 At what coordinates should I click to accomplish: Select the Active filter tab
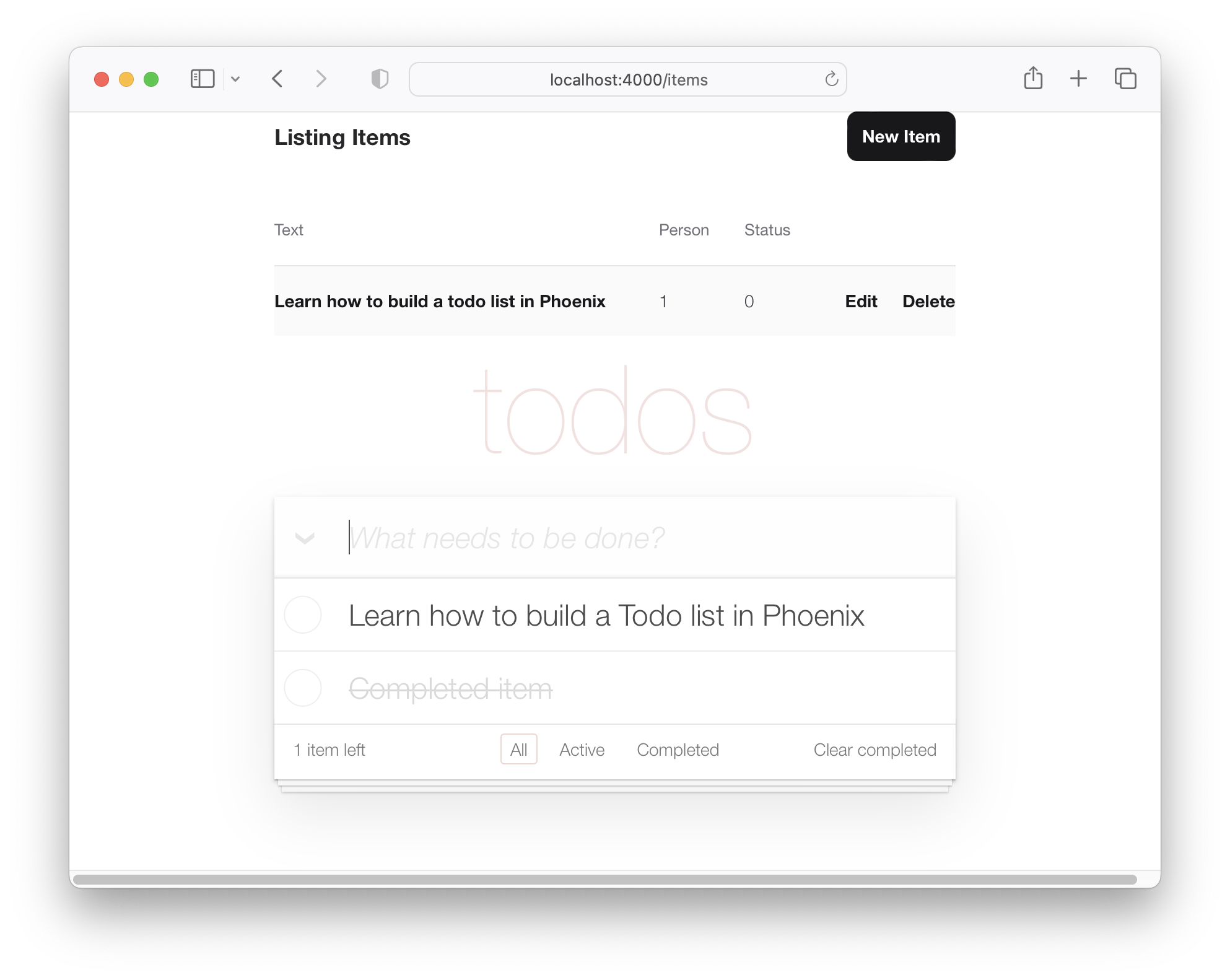point(581,749)
